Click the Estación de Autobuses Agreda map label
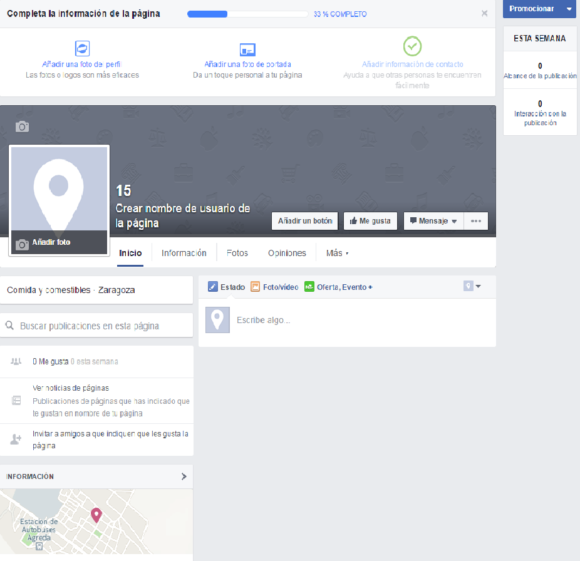580x561 pixels. (39, 530)
